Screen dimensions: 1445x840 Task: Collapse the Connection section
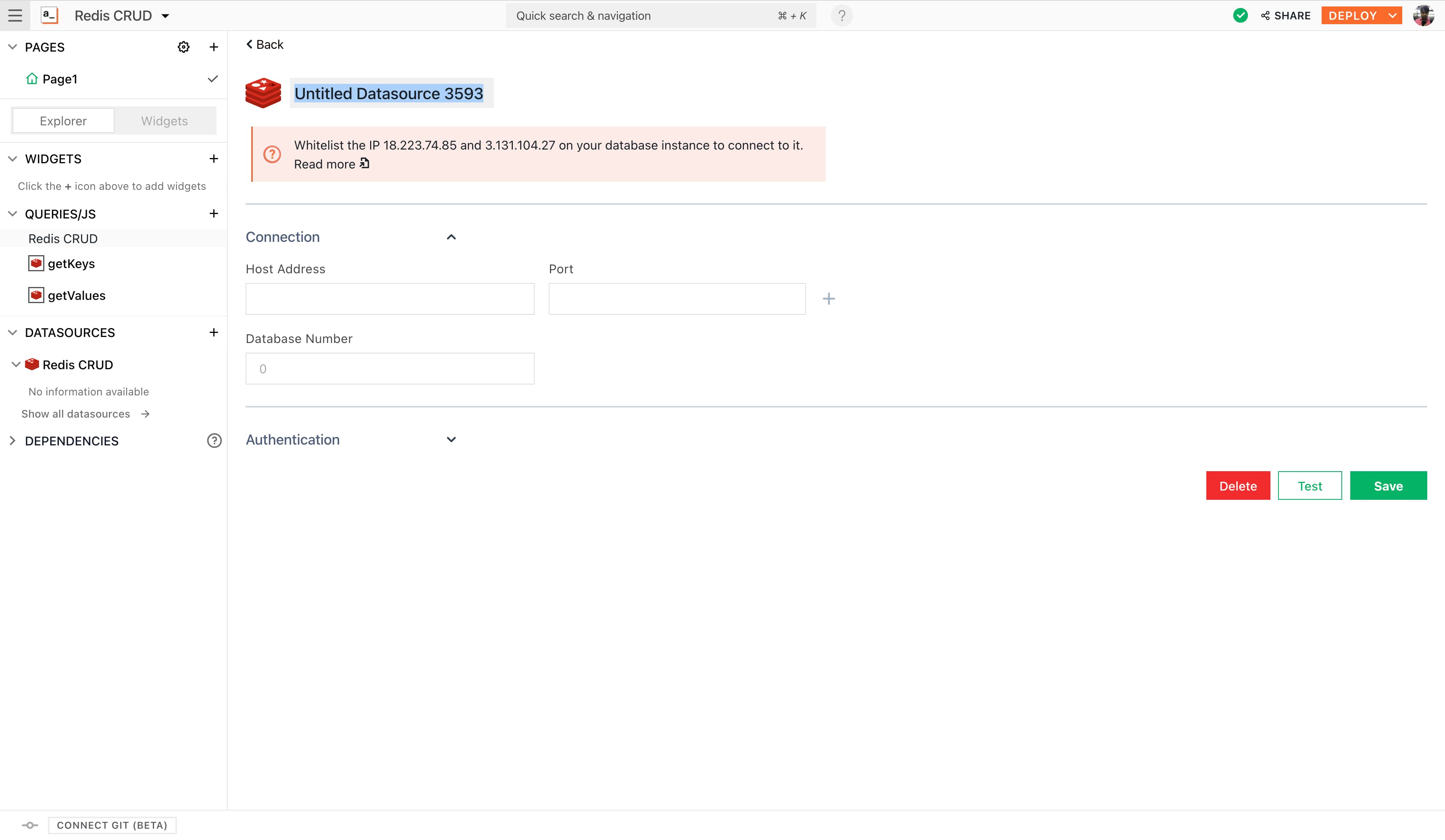pyautogui.click(x=451, y=237)
